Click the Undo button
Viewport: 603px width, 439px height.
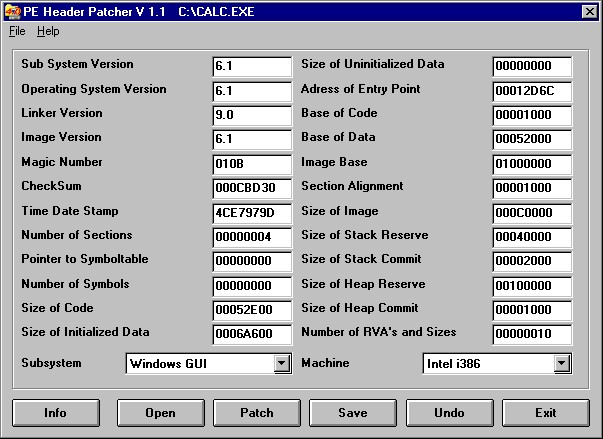coord(450,413)
